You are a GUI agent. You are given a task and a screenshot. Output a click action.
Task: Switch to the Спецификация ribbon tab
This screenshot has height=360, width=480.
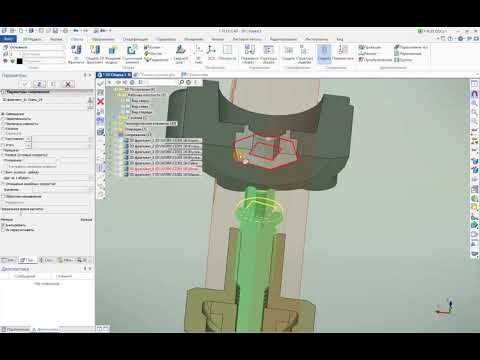tap(135, 39)
